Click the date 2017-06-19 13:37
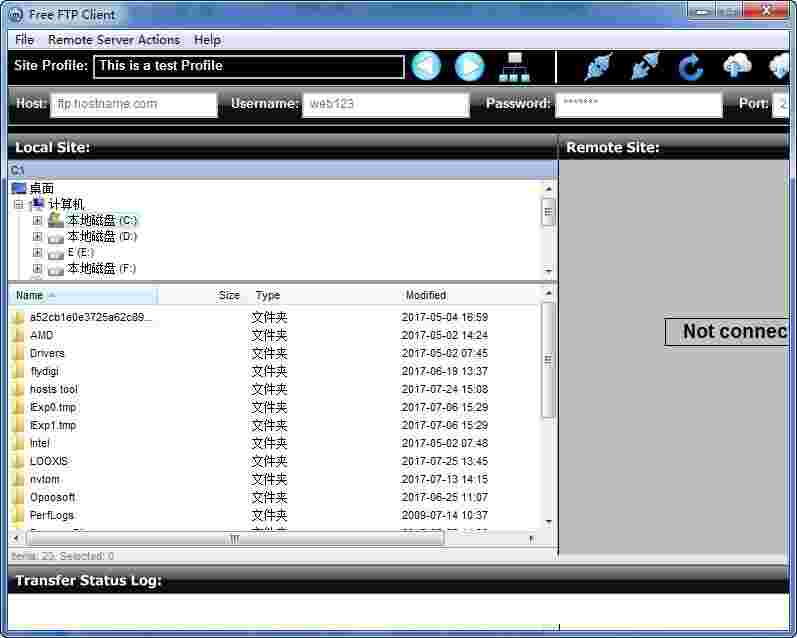Image resolution: width=797 pixels, height=638 pixels. click(x=445, y=372)
